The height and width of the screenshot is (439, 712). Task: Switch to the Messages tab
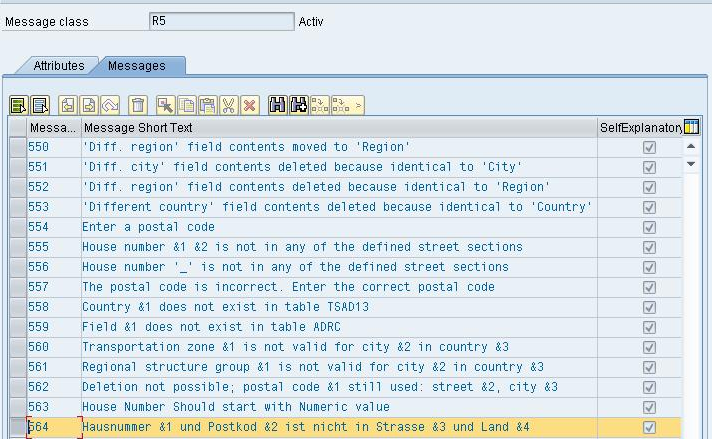click(x=137, y=66)
